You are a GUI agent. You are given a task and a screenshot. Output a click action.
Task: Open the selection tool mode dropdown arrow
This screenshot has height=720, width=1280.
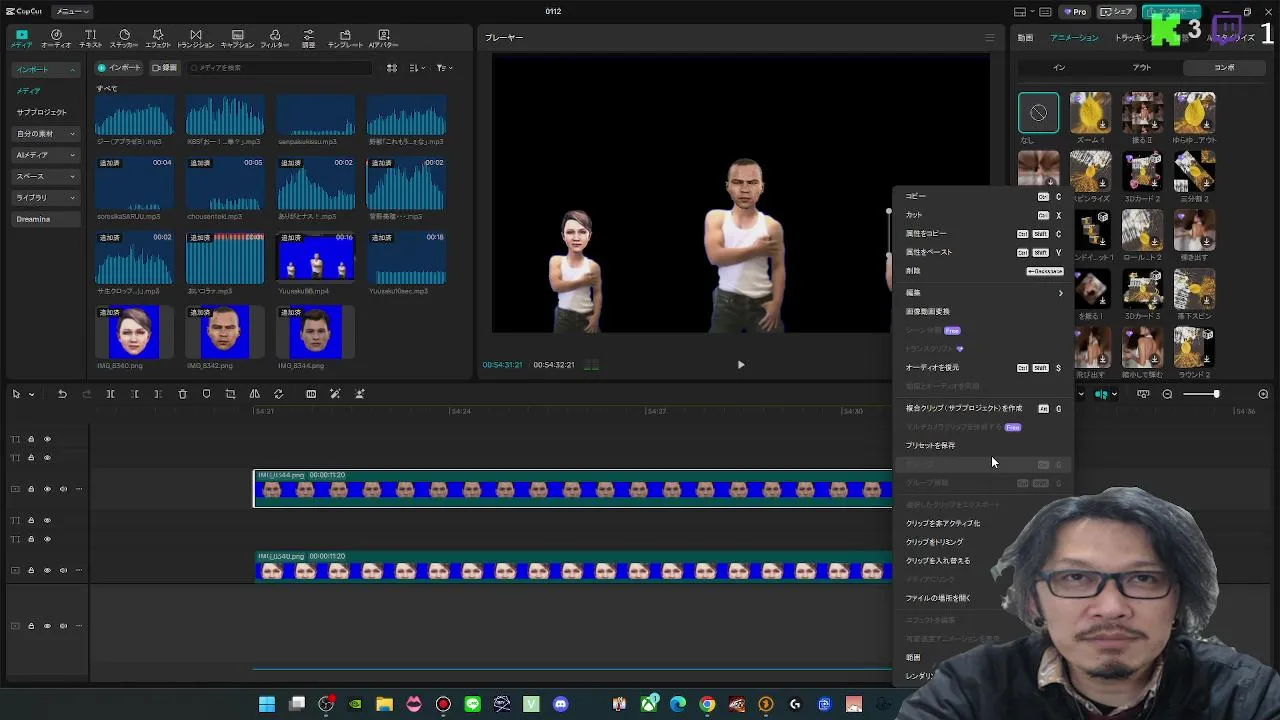[32, 394]
